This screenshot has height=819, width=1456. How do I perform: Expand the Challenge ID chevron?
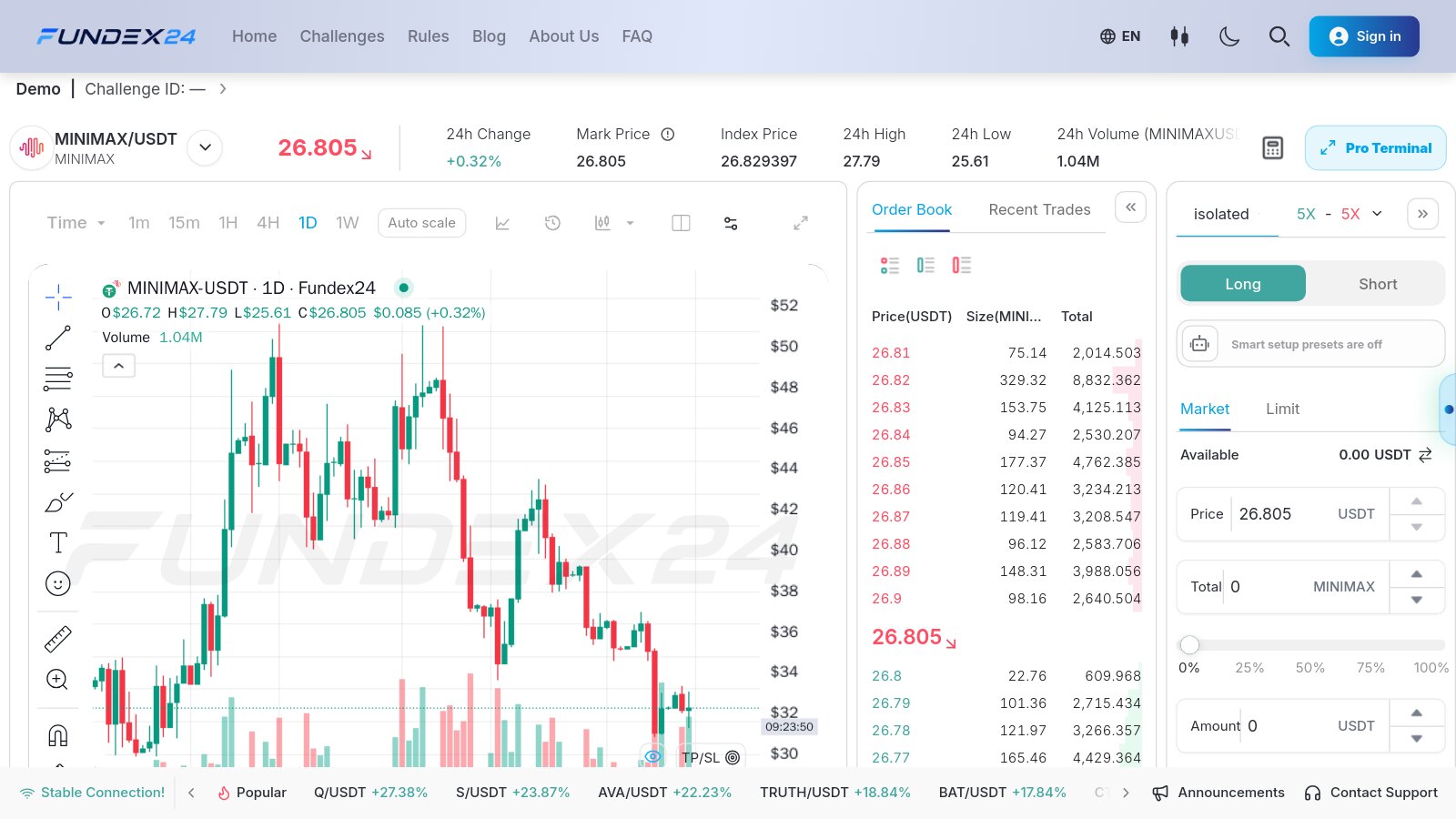point(223,89)
